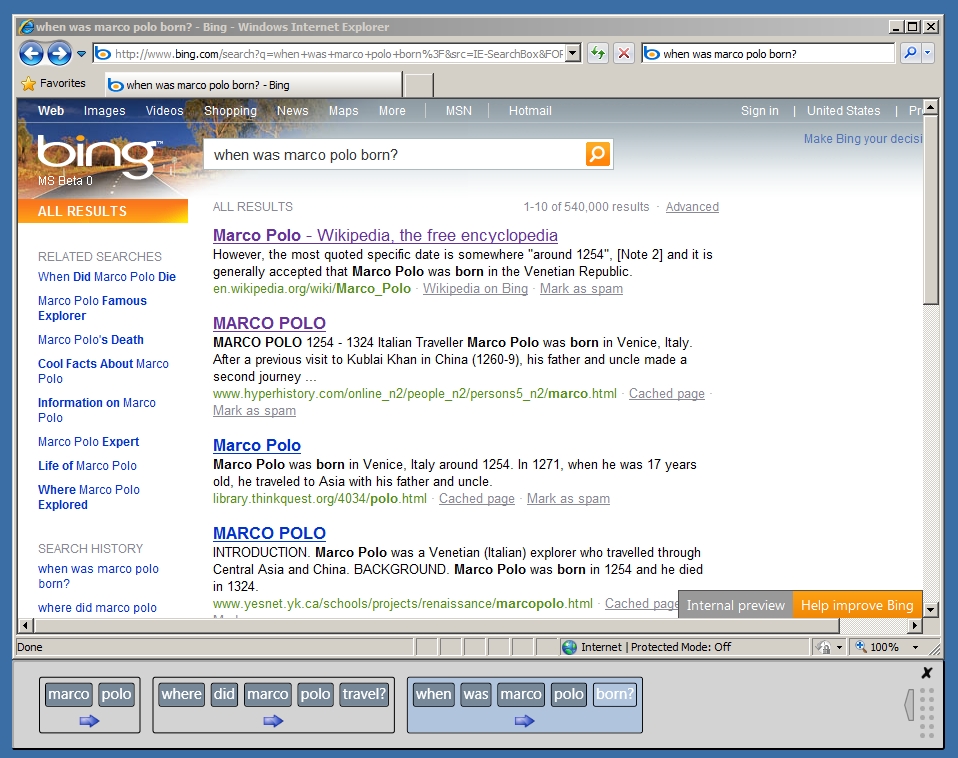Click the Bing page search text field
The image size is (958, 758).
point(395,155)
